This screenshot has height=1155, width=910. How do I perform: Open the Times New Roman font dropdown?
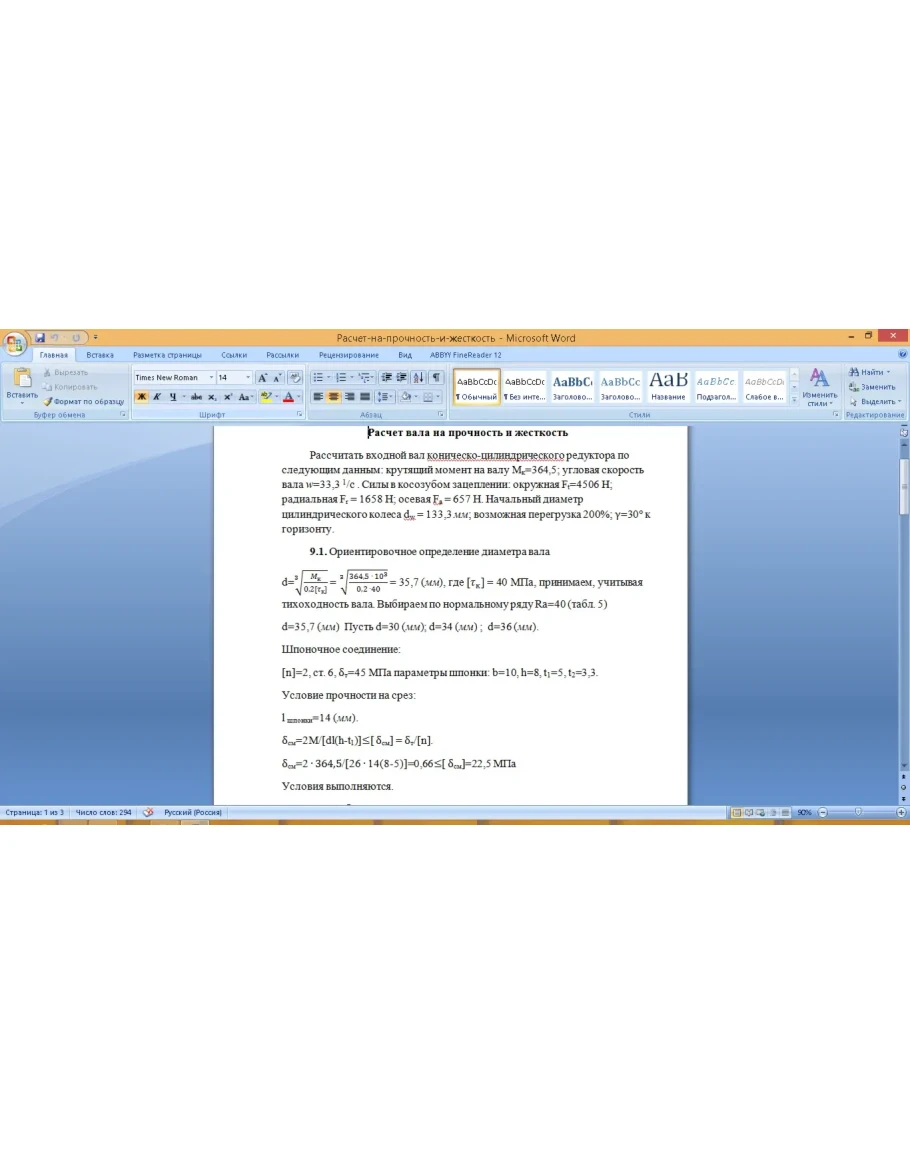[x=211, y=378]
